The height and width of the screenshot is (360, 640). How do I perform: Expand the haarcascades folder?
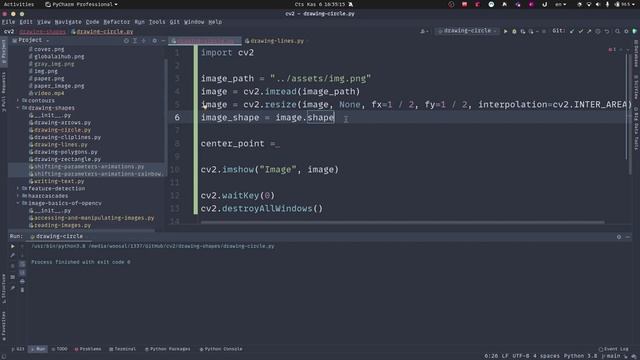click(18, 196)
